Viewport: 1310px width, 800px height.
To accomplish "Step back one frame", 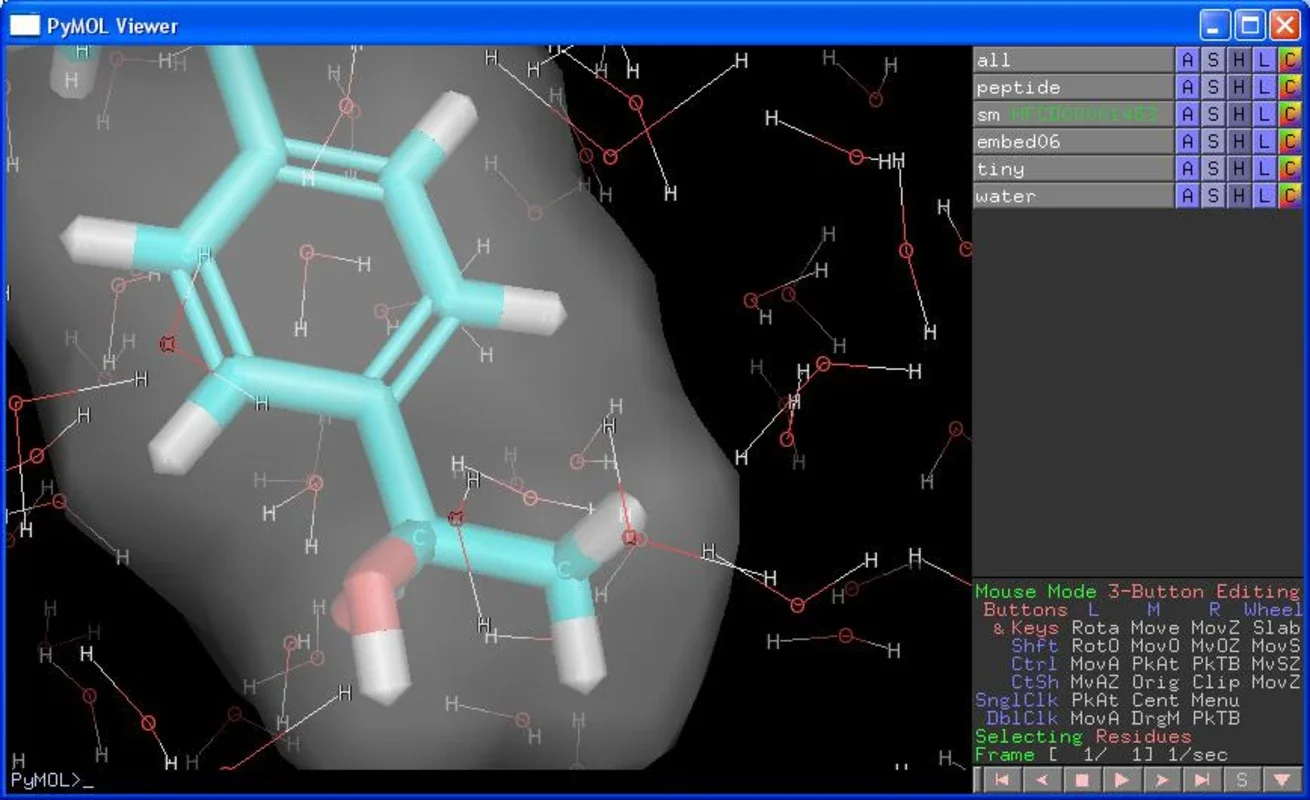I will (x=1043, y=780).
